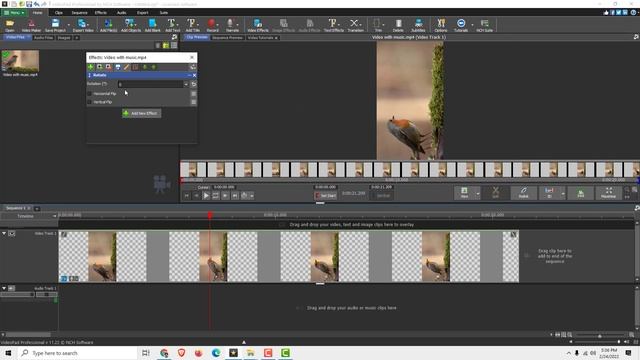Click the Rotation input field
Screen dimensions: 640x360
coord(150,84)
